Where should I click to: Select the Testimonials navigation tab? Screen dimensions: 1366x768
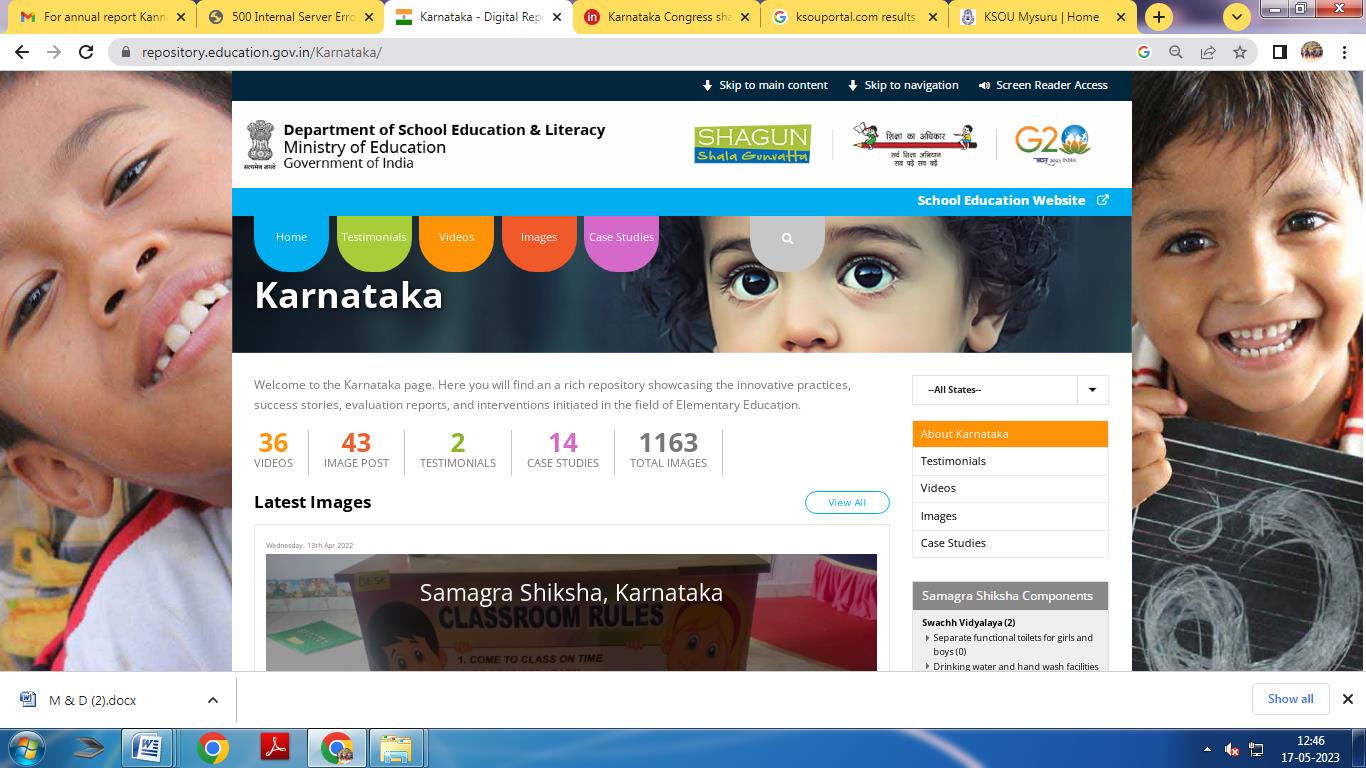click(x=374, y=238)
